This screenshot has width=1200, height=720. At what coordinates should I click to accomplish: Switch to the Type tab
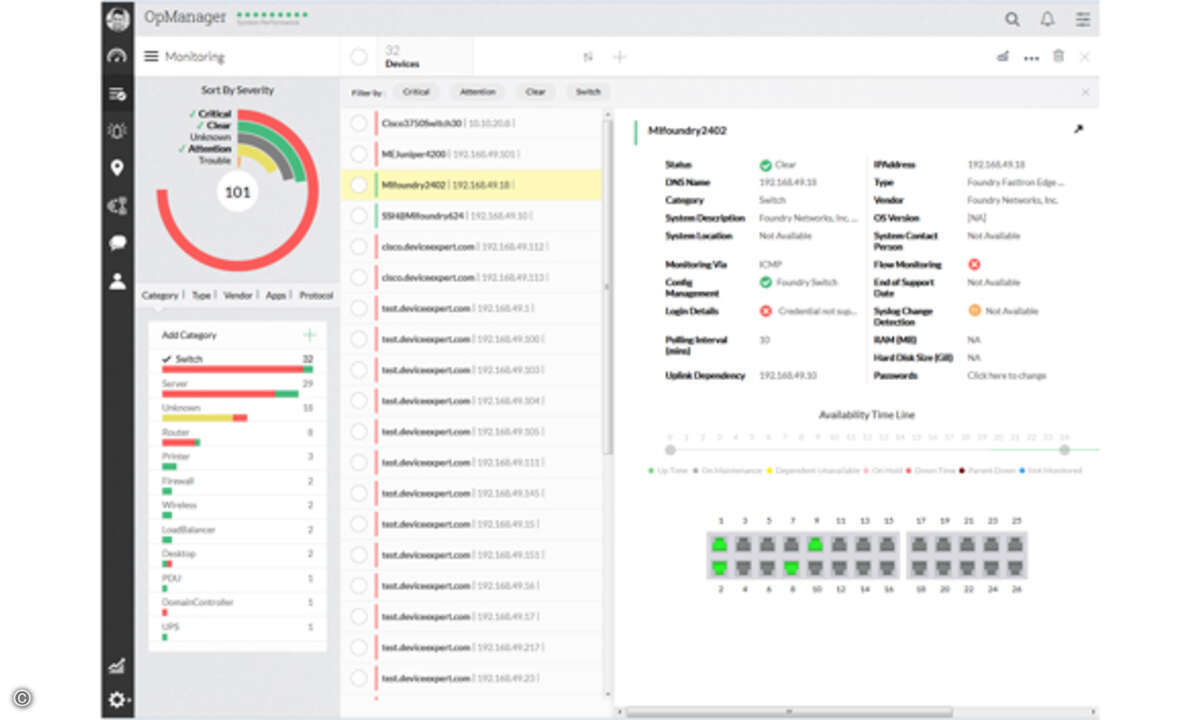[x=201, y=296]
